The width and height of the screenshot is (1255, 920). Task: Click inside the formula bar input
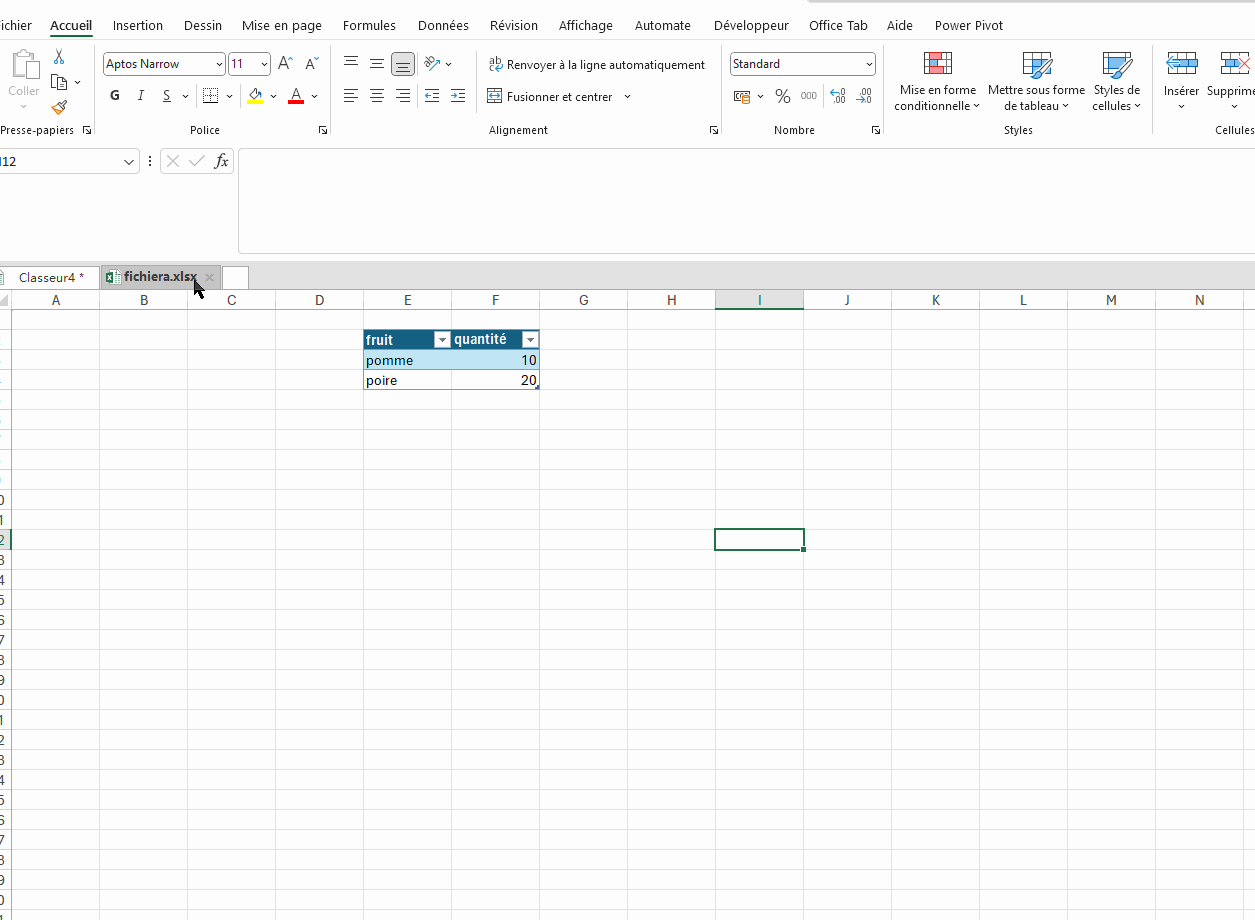pos(746,201)
